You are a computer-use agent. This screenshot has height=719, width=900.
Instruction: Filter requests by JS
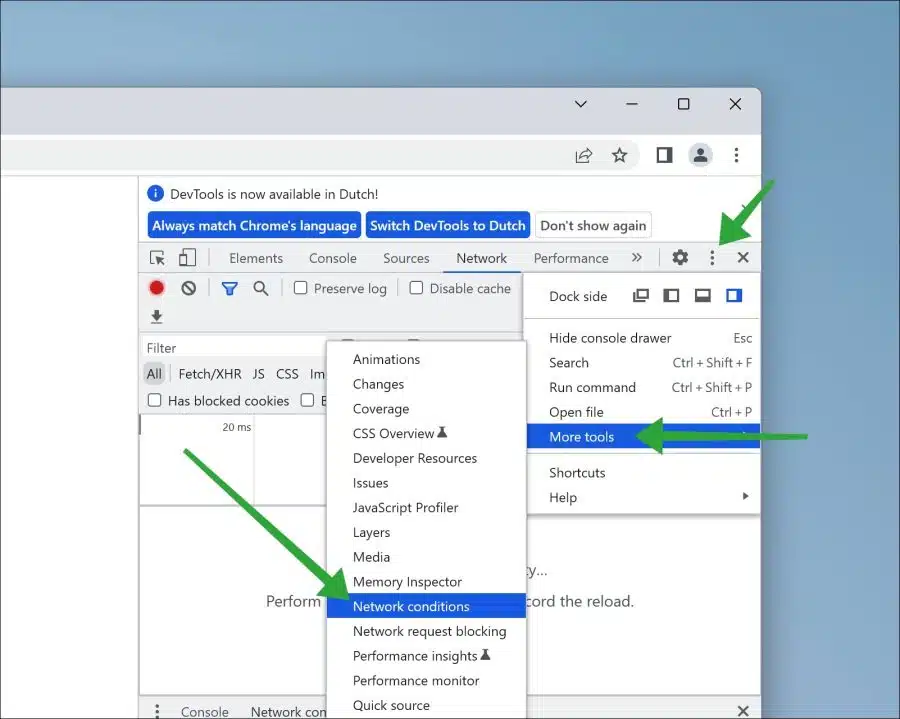click(x=259, y=374)
